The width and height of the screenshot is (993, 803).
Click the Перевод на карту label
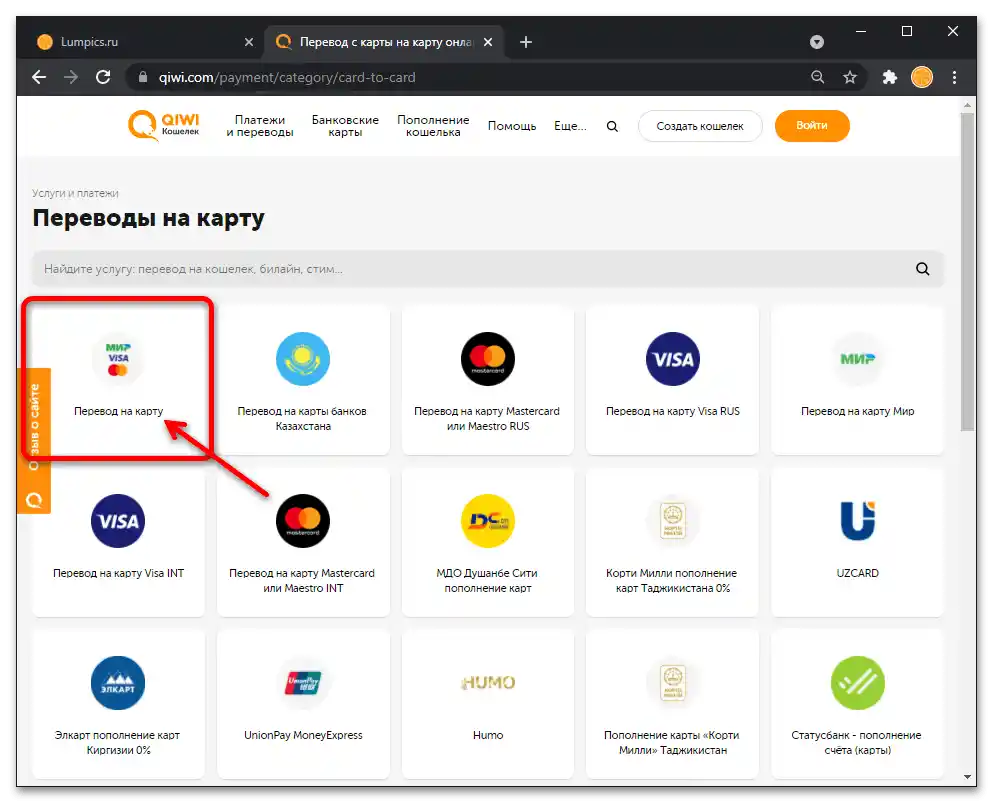118,411
